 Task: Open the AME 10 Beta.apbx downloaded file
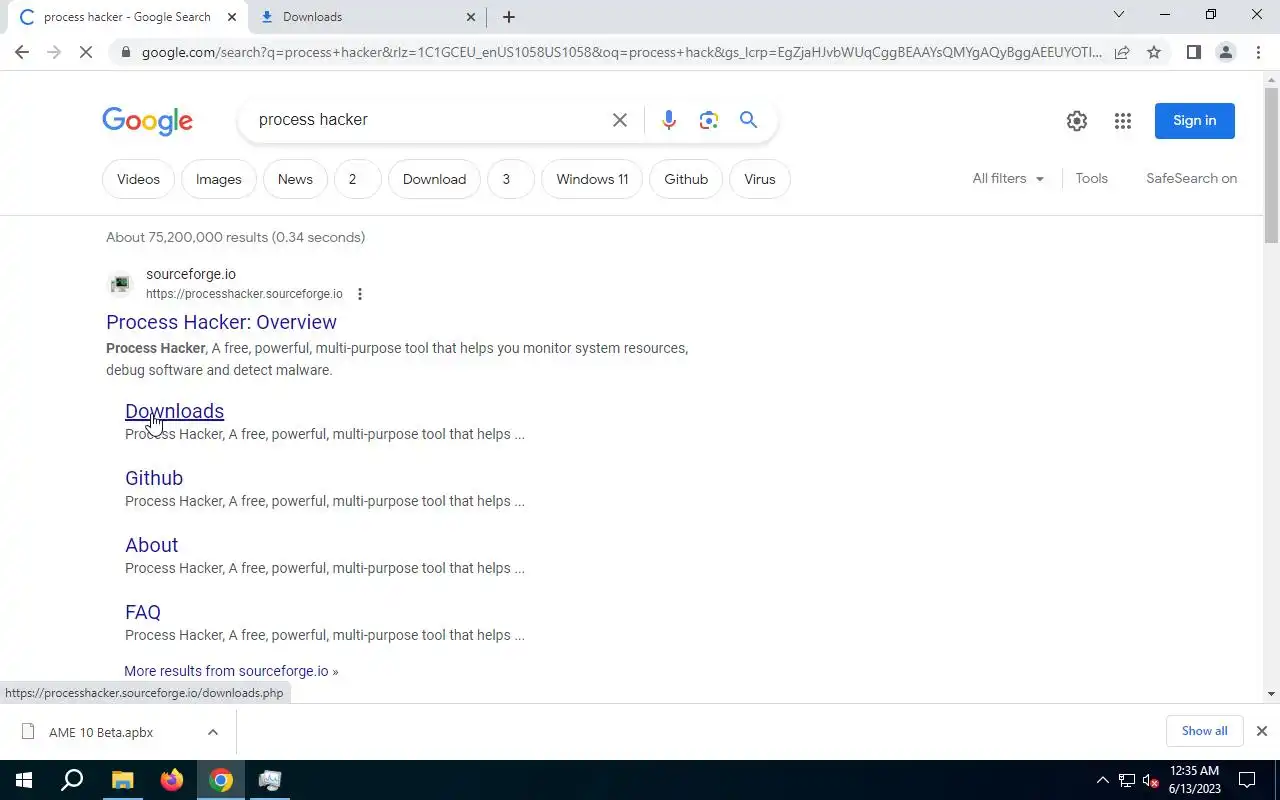(100, 732)
